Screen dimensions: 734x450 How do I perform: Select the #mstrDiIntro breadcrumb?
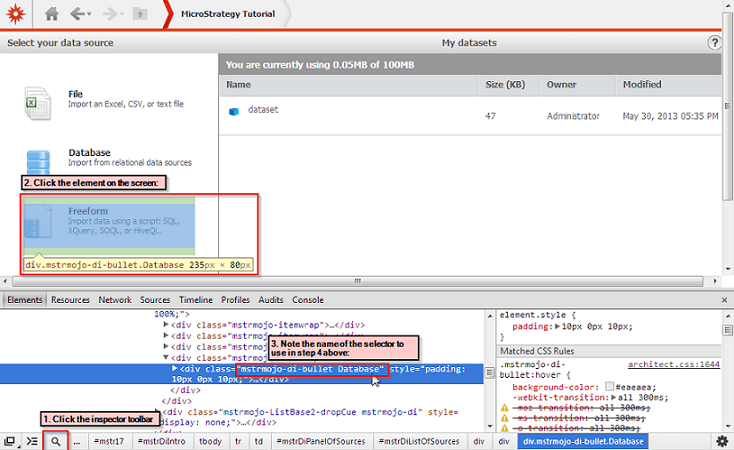161,442
